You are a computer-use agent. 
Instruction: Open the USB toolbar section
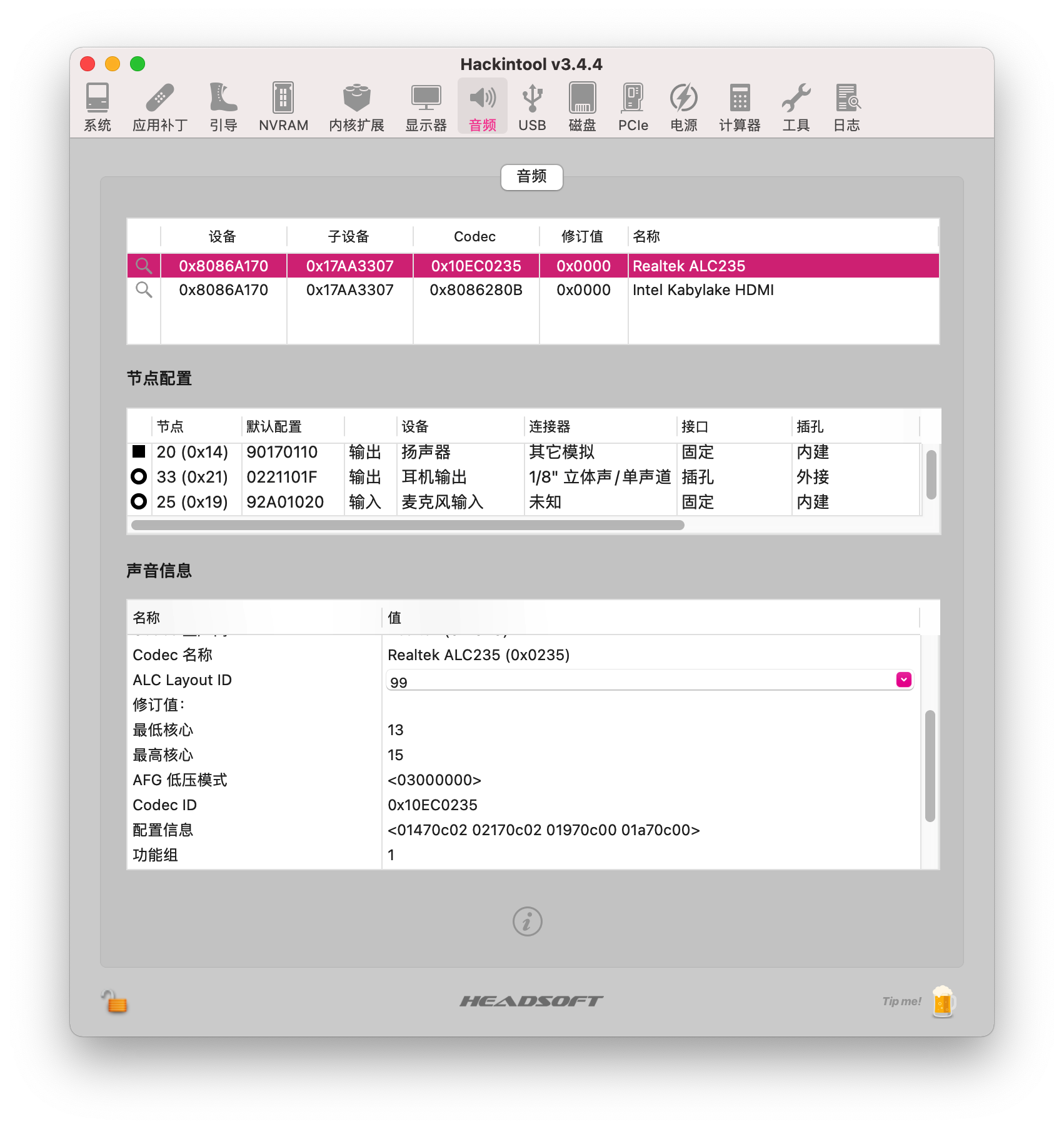click(x=532, y=108)
